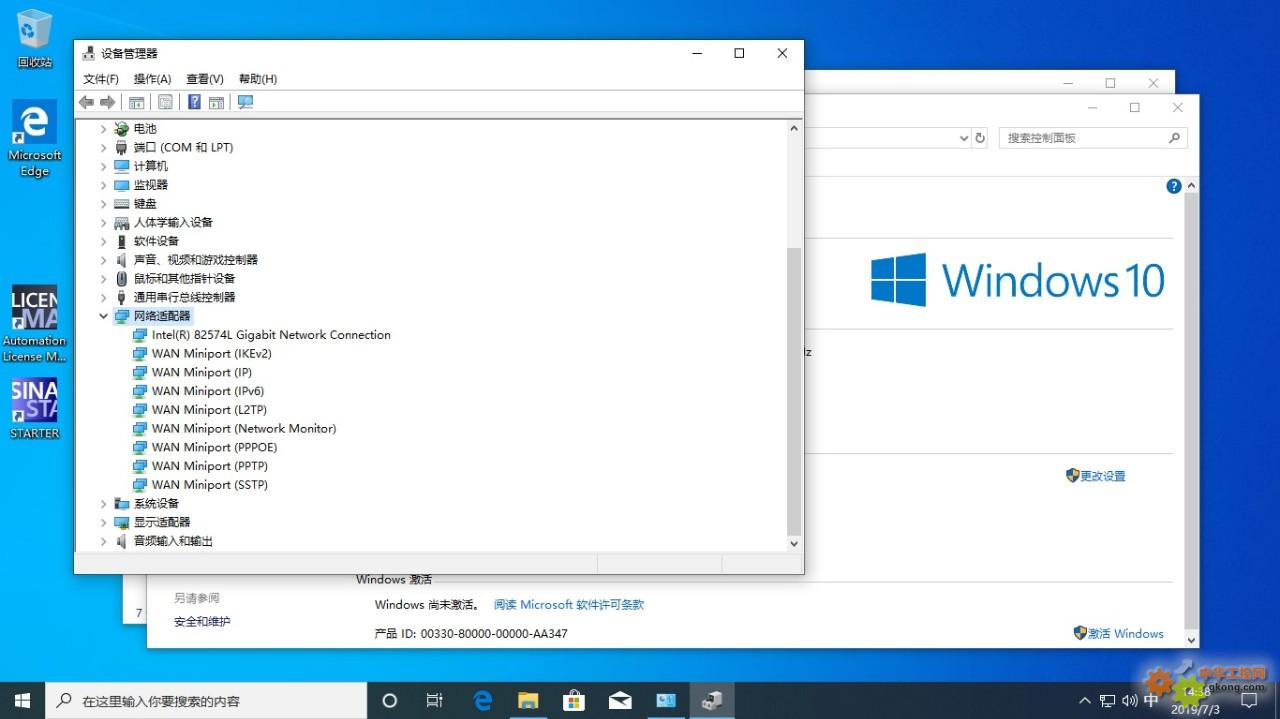Viewport: 1280px width, 719px height.
Task: Open the 操作(A) menu
Action: click(x=153, y=79)
